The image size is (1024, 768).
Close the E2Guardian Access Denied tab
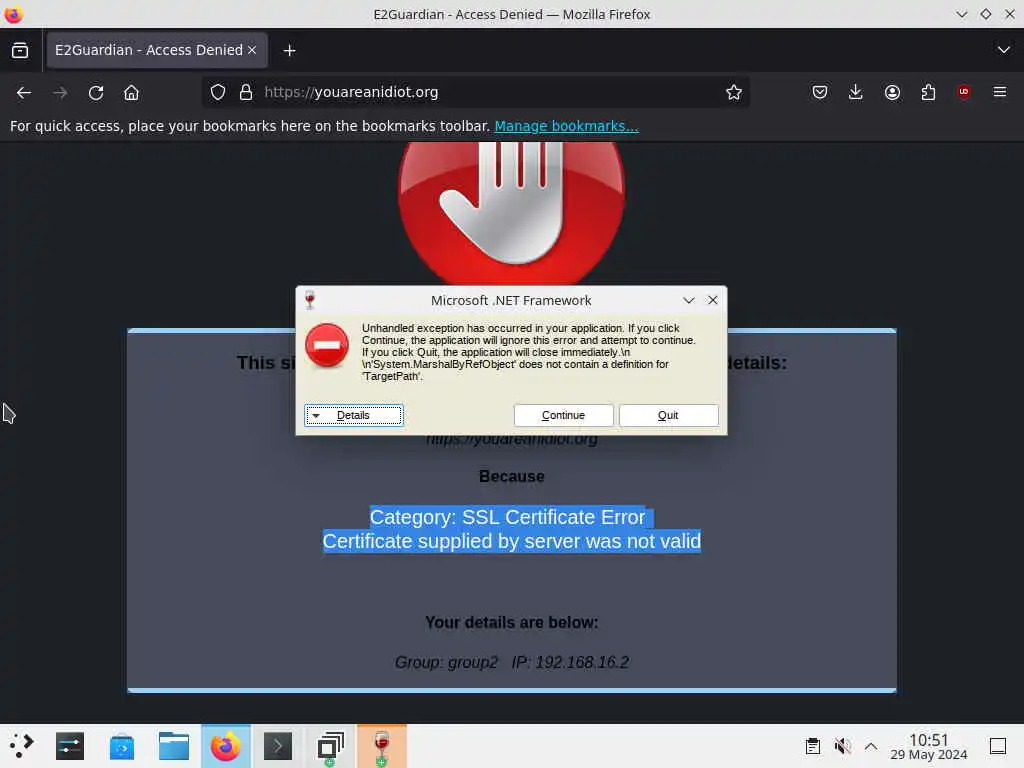click(x=252, y=50)
